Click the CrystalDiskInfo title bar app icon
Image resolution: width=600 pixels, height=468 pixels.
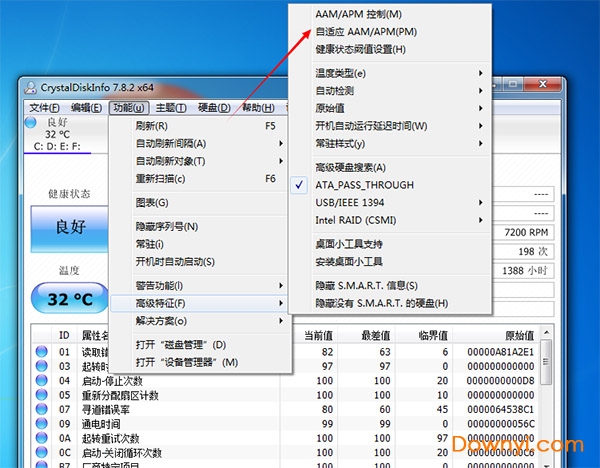32,88
